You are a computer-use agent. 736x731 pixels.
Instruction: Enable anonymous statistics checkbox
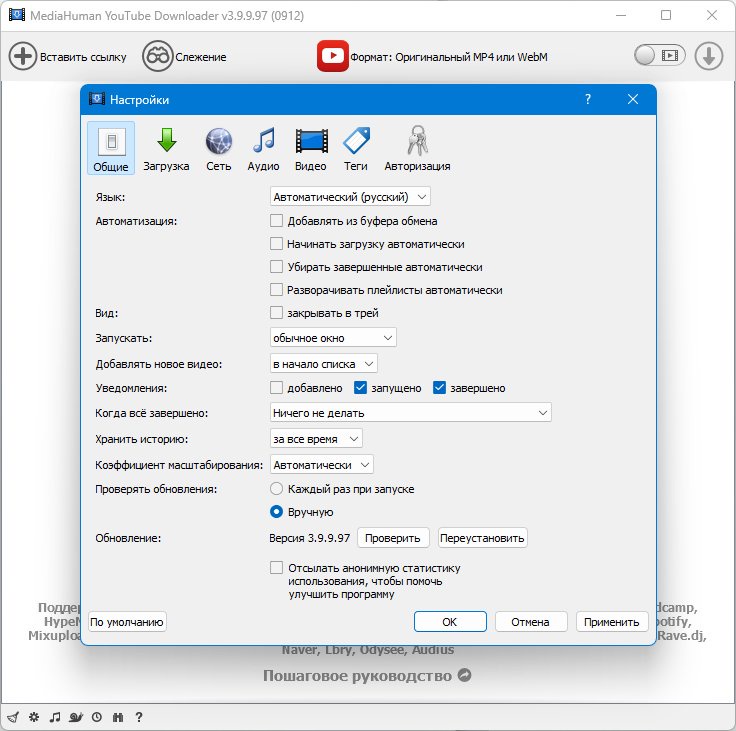pos(276,568)
